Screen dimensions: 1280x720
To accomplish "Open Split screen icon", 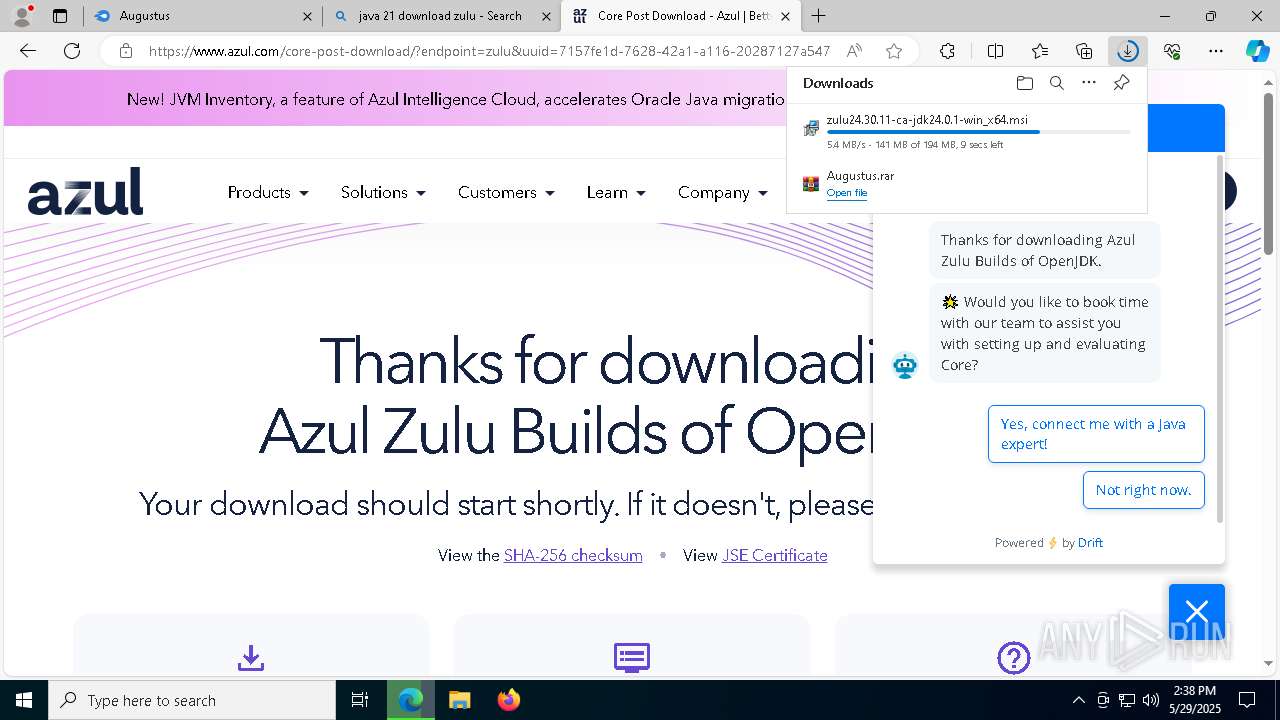I will (995, 51).
